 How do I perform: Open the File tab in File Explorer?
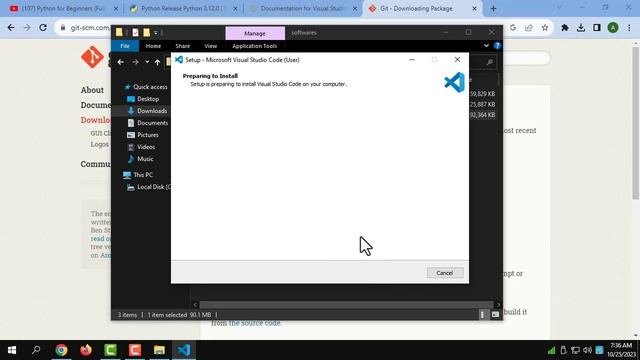click(x=125, y=46)
